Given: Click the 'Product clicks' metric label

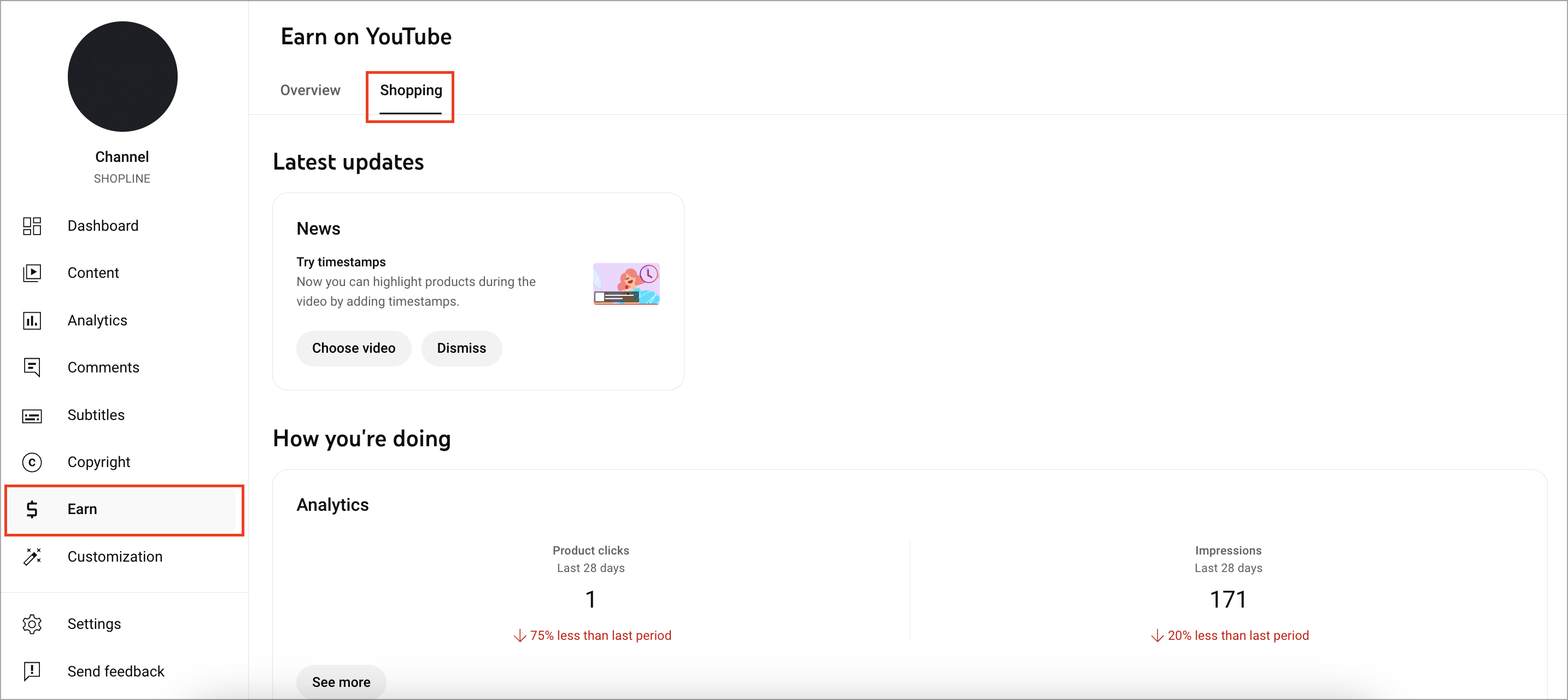Looking at the screenshot, I should click(x=590, y=550).
